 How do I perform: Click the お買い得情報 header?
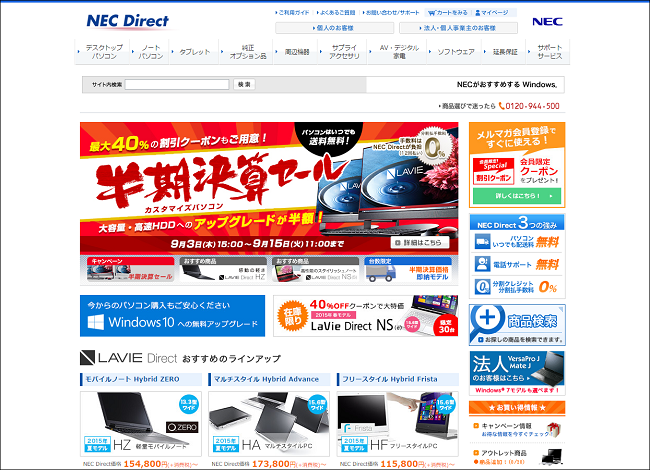click(517, 408)
